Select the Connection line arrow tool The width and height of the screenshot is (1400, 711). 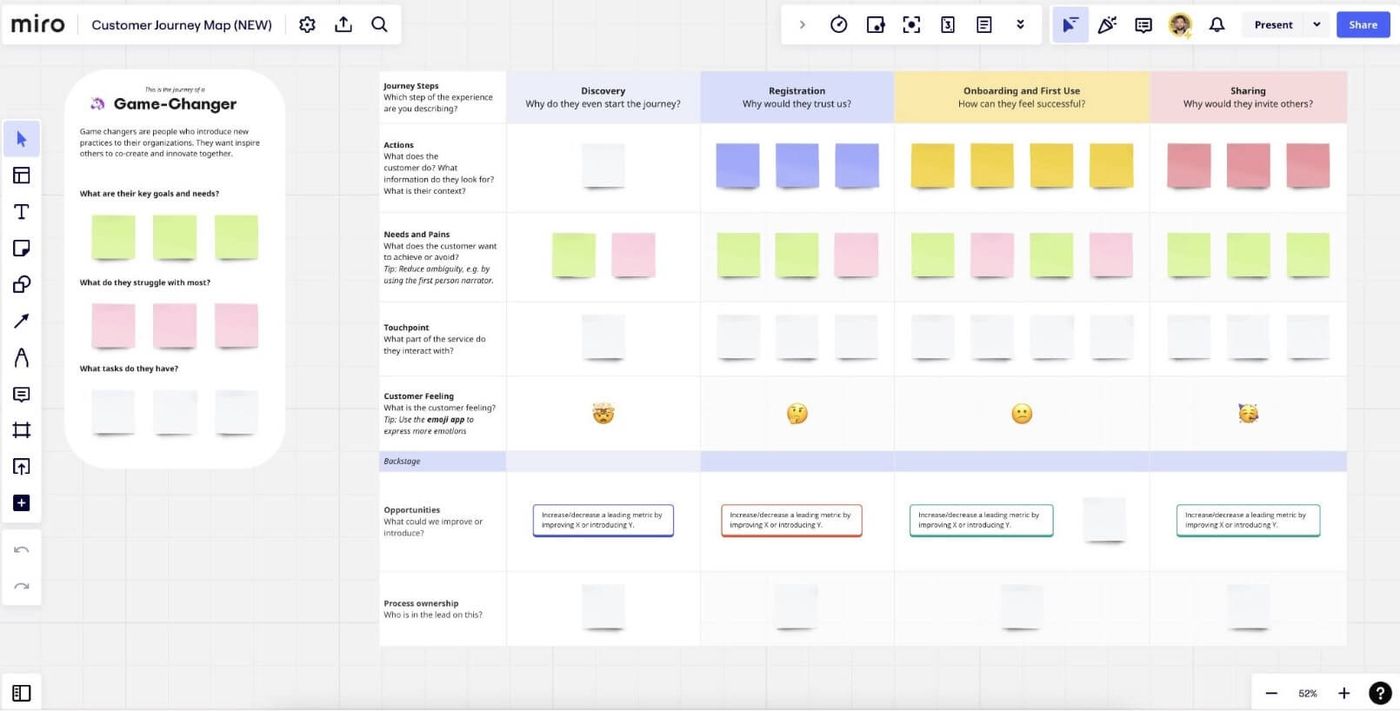[21, 321]
